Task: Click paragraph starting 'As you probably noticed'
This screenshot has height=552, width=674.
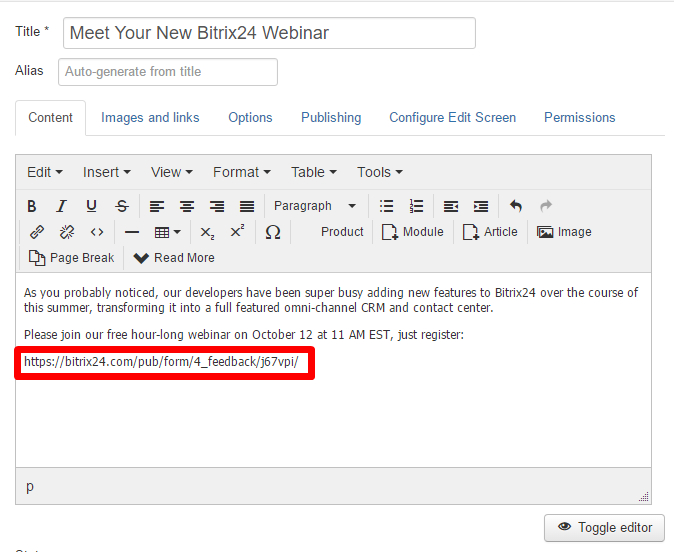Action: 331,300
